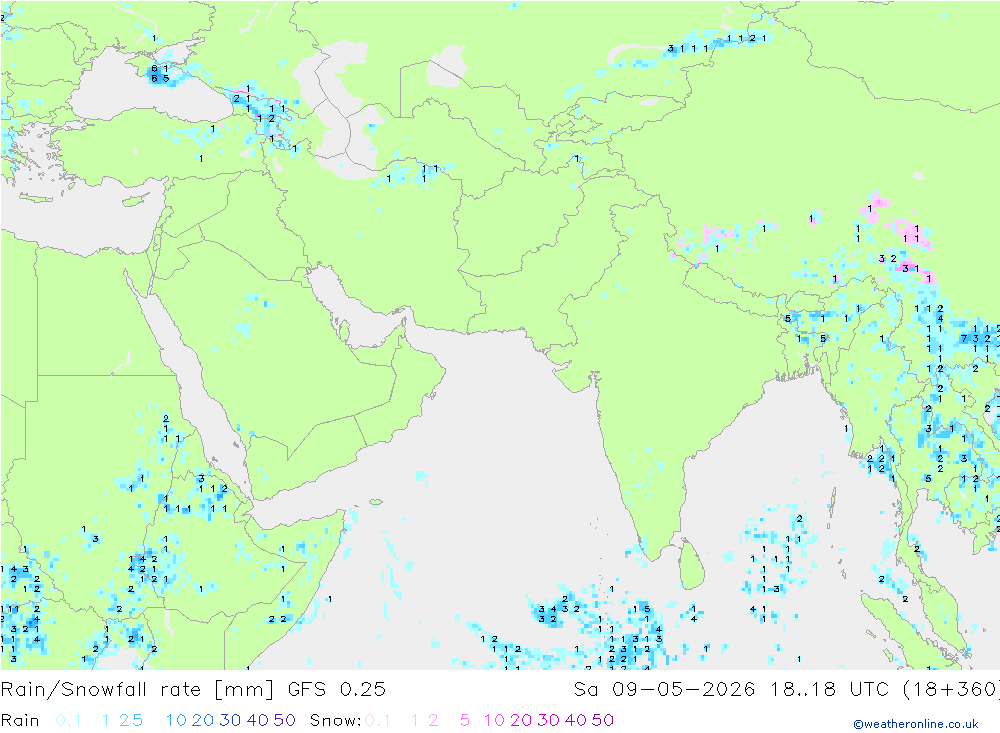Select the rain legend value 40
The image size is (1000, 733).
point(258,720)
